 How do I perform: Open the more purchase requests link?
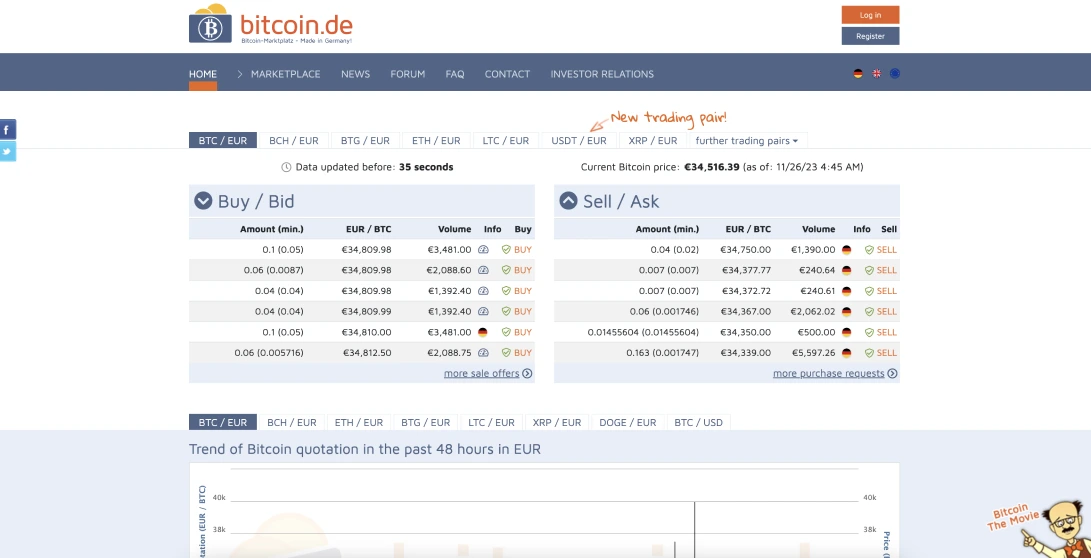click(x=829, y=374)
